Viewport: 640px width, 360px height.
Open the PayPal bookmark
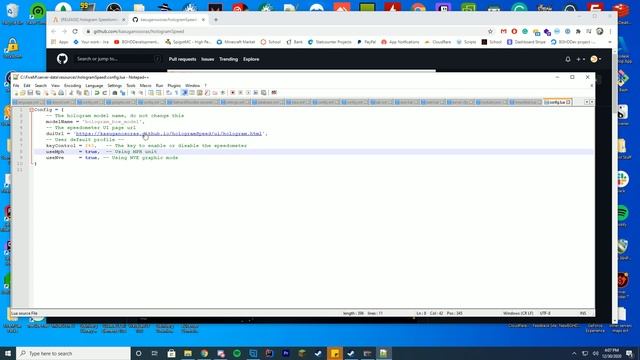(x=367, y=42)
